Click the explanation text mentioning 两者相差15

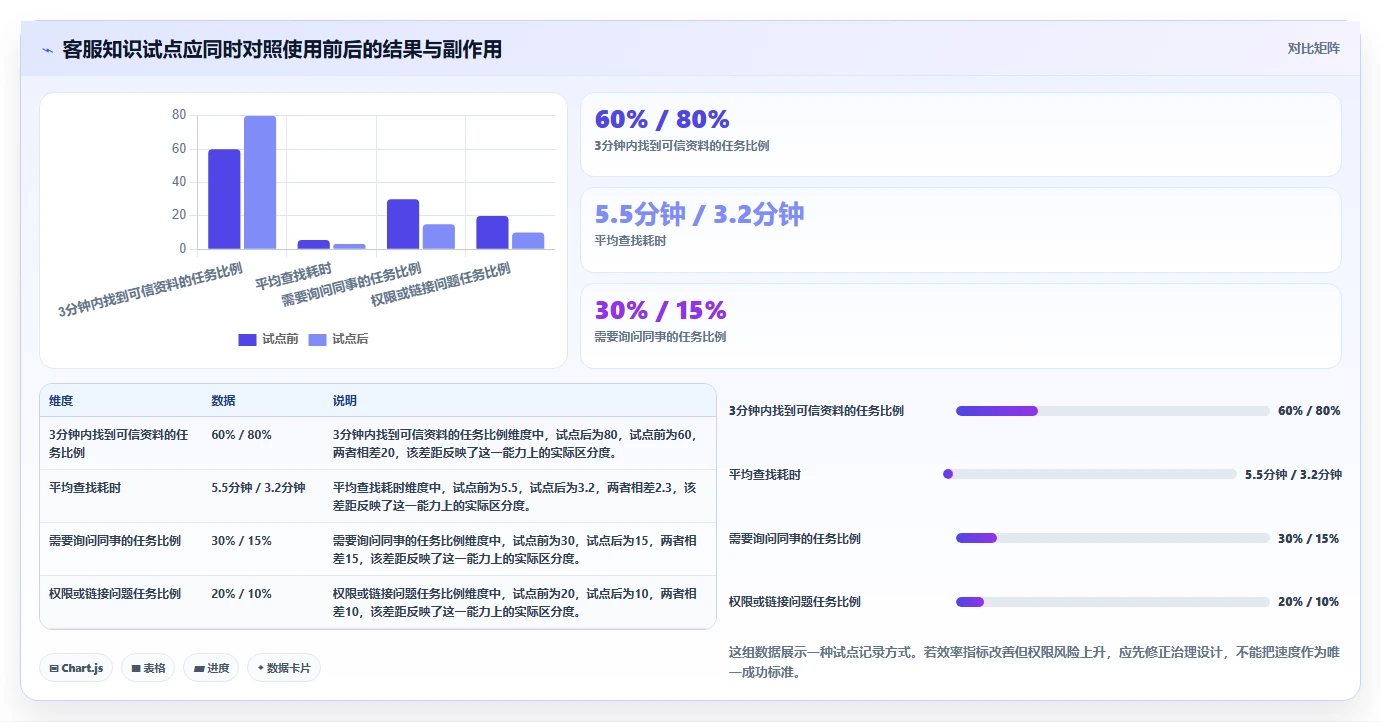[515, 550]
